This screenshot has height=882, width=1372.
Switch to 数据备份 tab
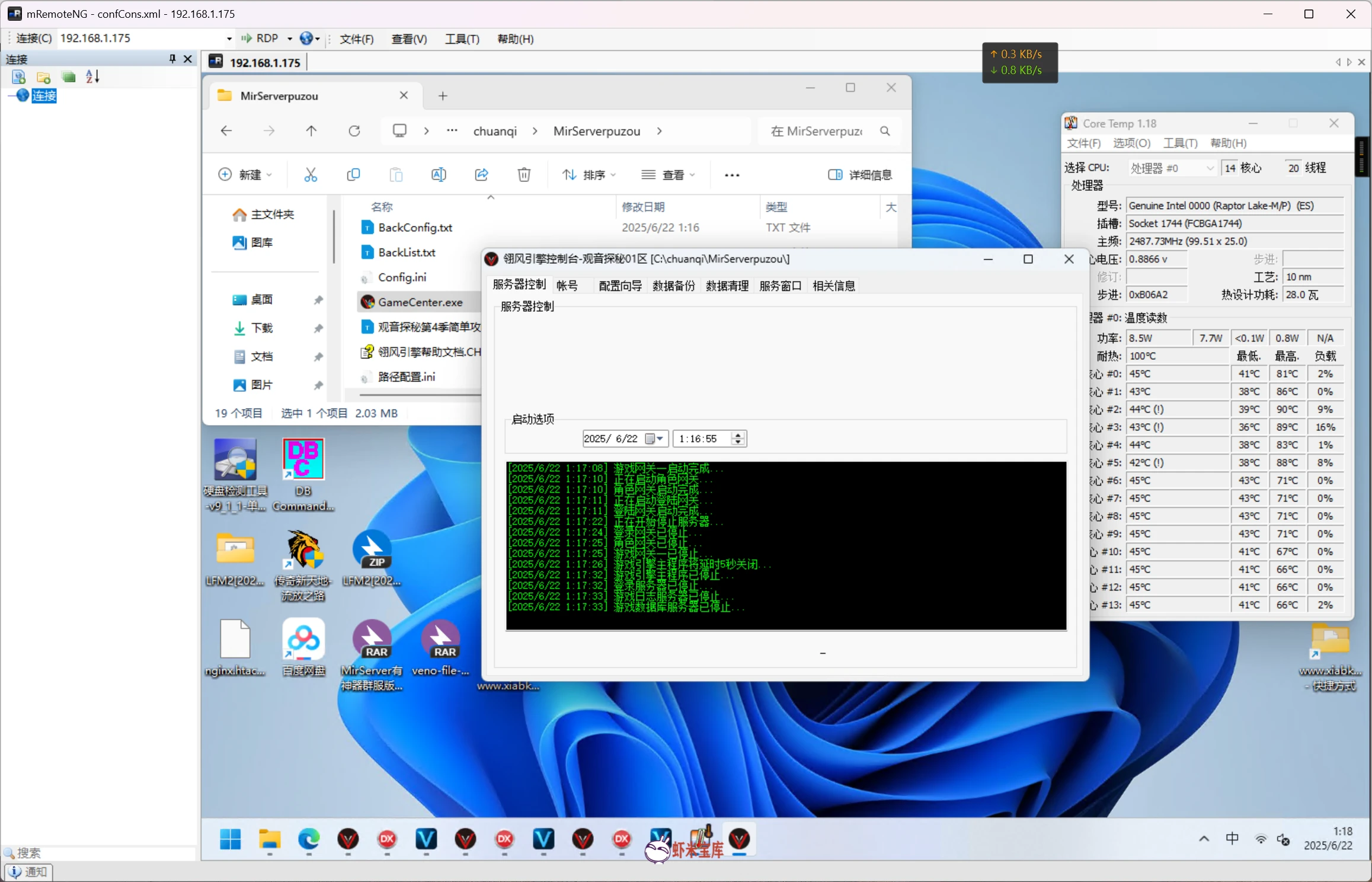(673, 286)
